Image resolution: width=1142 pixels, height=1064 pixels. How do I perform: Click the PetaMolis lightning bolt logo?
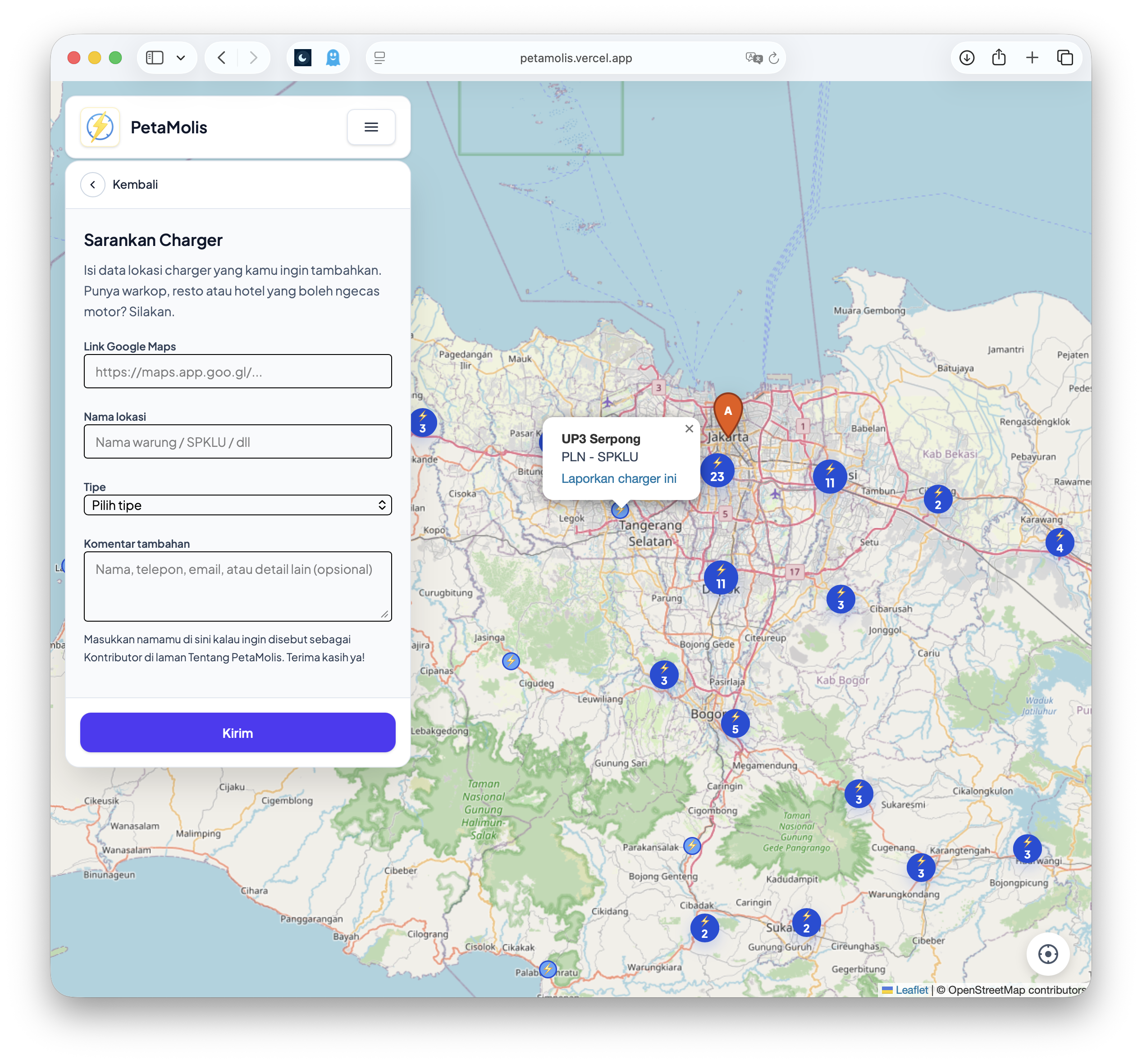pos(100,127)
